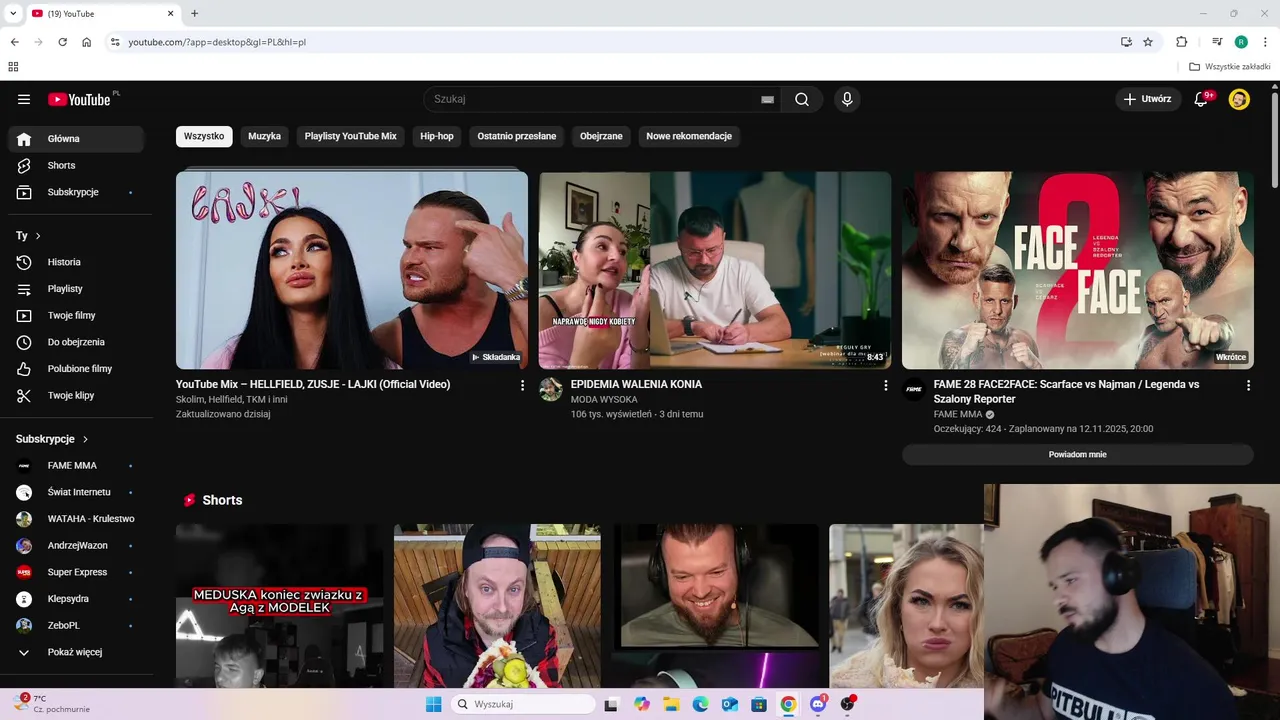
Task: Click the Powiadom mnie button
Action: tap(1077, 454)
